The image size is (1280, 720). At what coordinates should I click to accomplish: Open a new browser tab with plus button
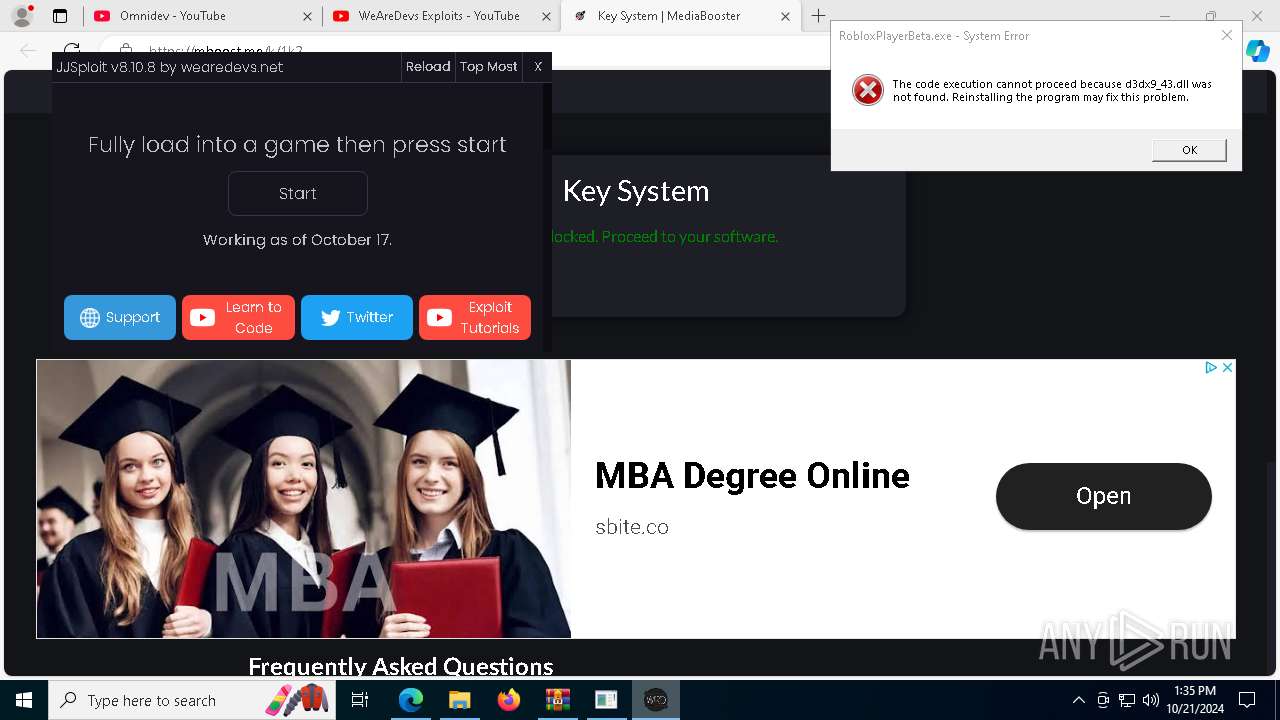[818, 16]
